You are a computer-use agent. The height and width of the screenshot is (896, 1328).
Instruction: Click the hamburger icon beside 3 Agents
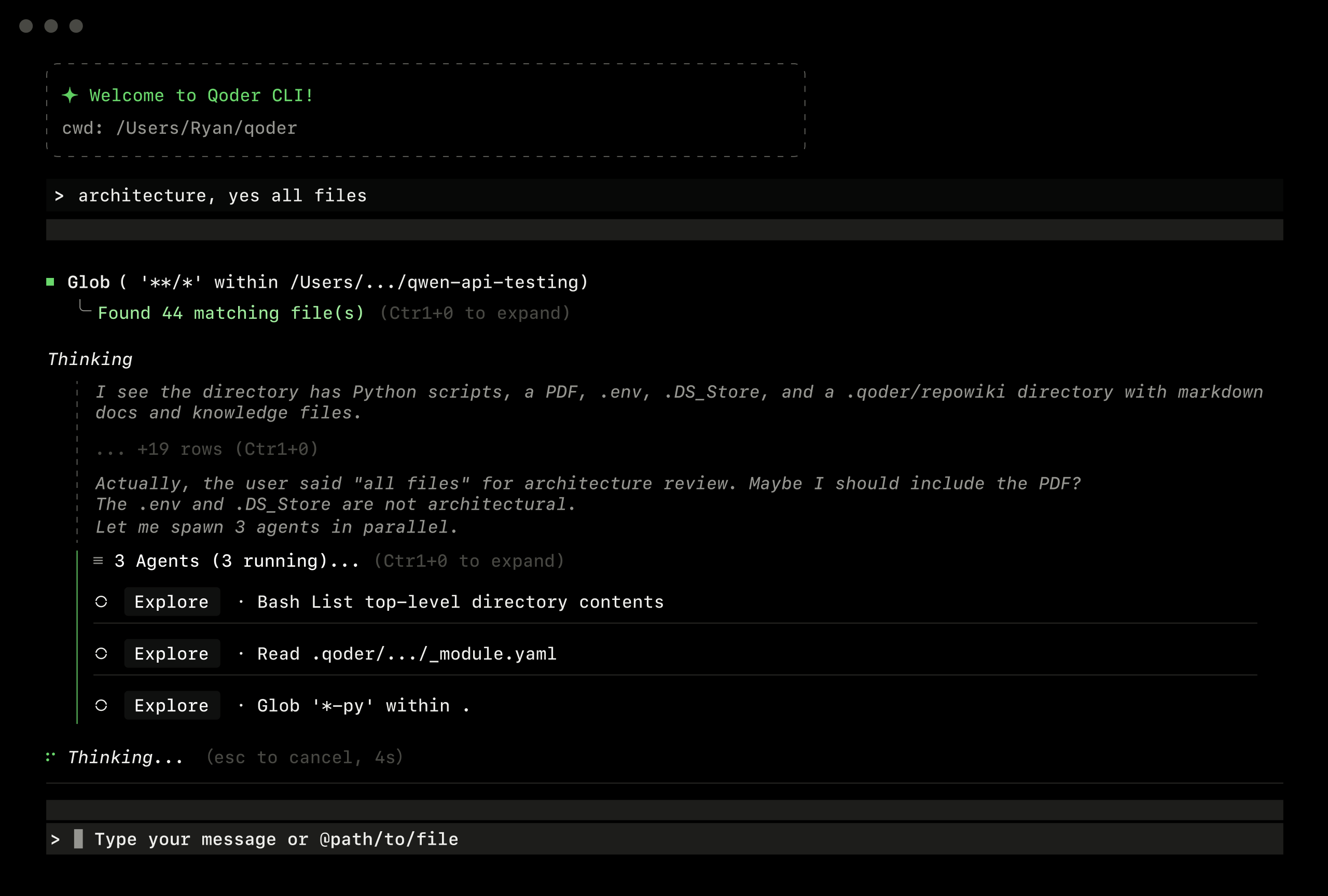click(x=98, y=561)
